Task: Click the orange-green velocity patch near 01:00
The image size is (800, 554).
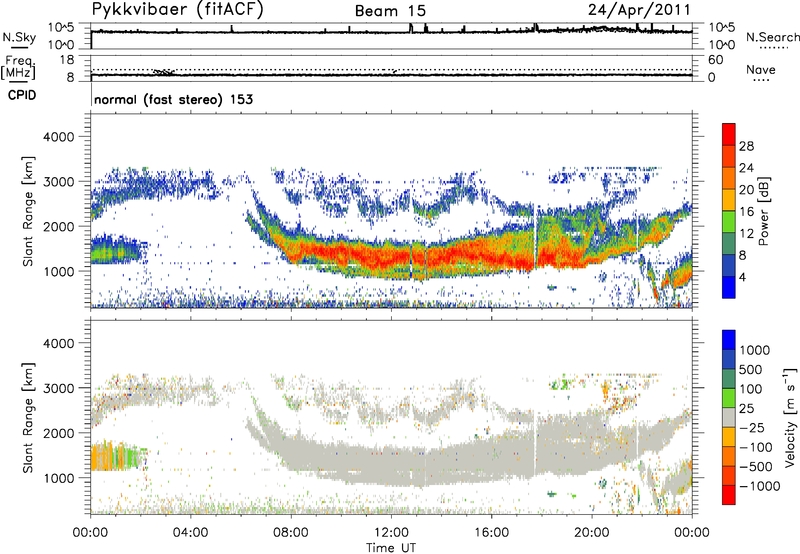Action: pos(115,457)
